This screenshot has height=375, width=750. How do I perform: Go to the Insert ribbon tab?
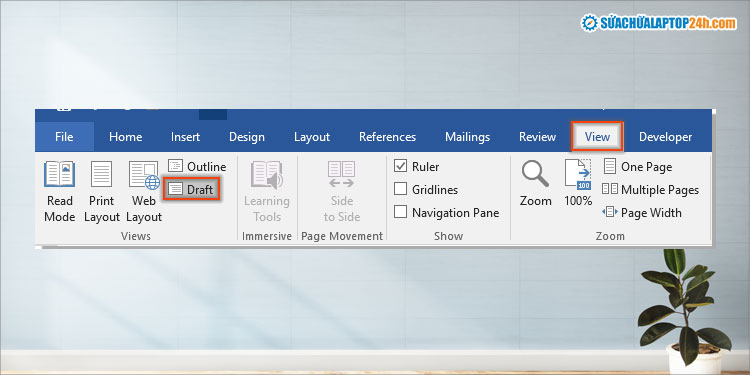185,137
